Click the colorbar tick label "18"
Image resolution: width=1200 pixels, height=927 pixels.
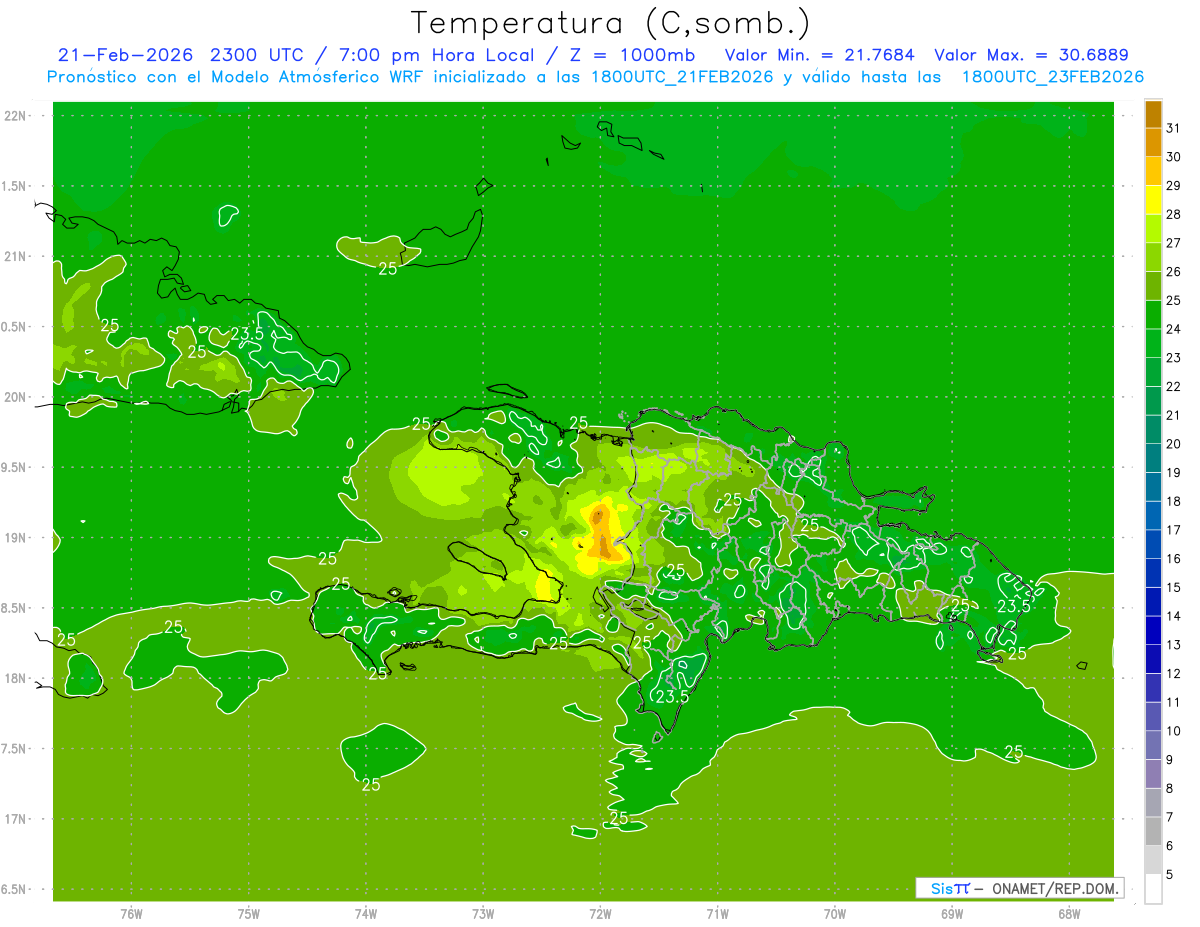[1174, 502]
